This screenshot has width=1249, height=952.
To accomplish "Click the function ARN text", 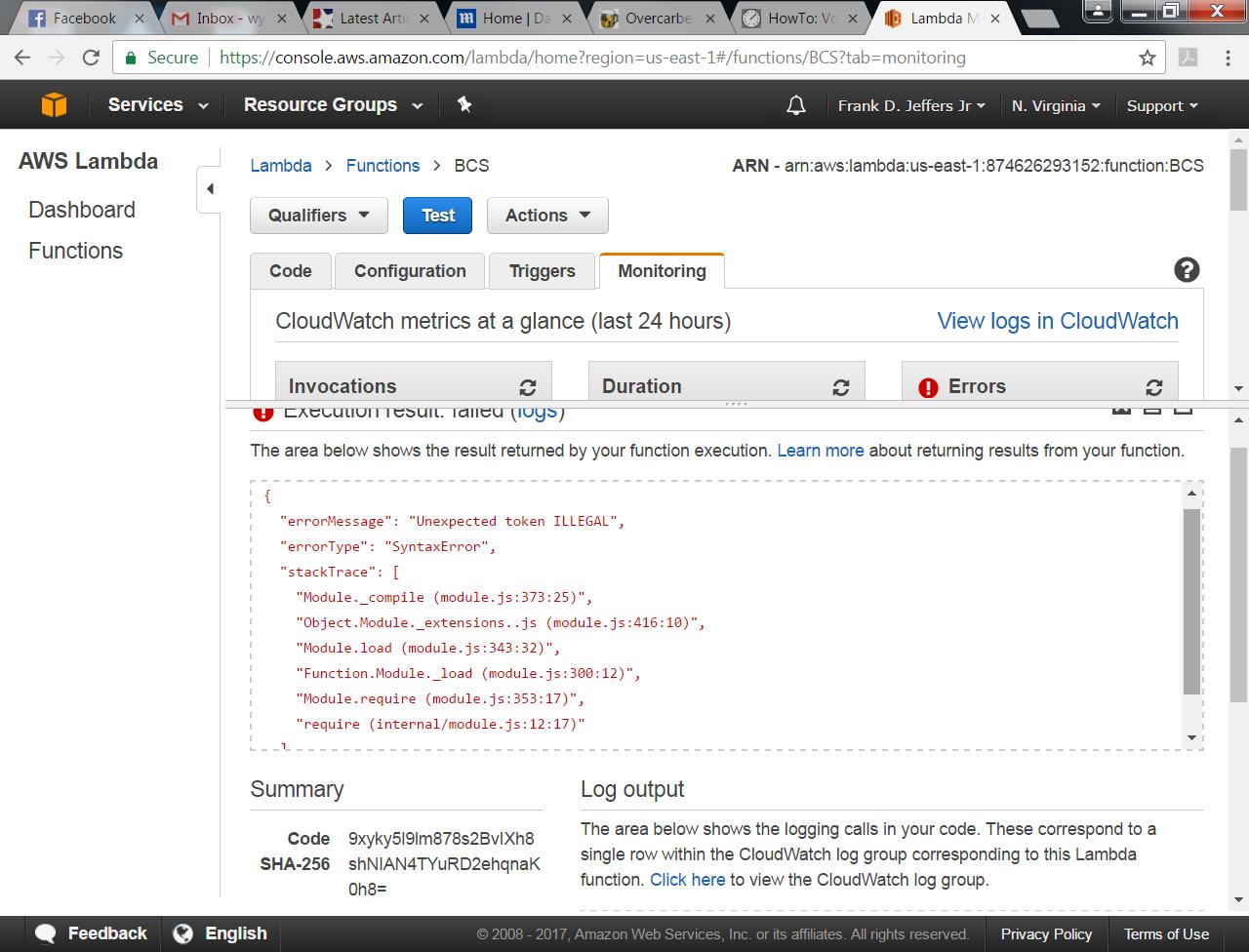I will (x=968, y=166).
